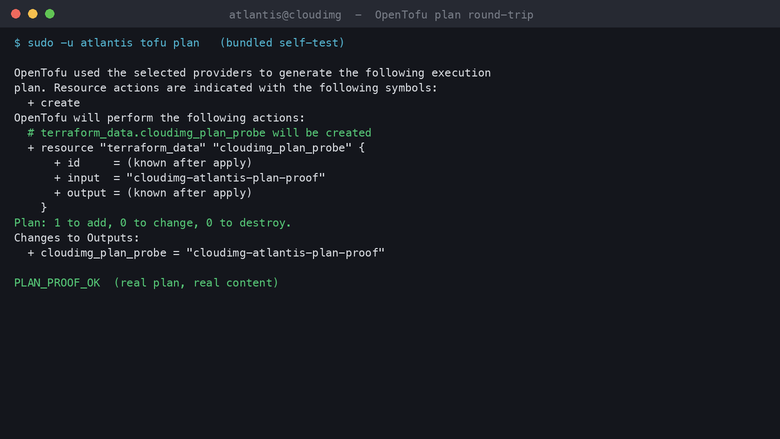Viewport: 780px width, 439px height.
Task: Click the '(bundled self-test)' text
Action: point(282,43)
